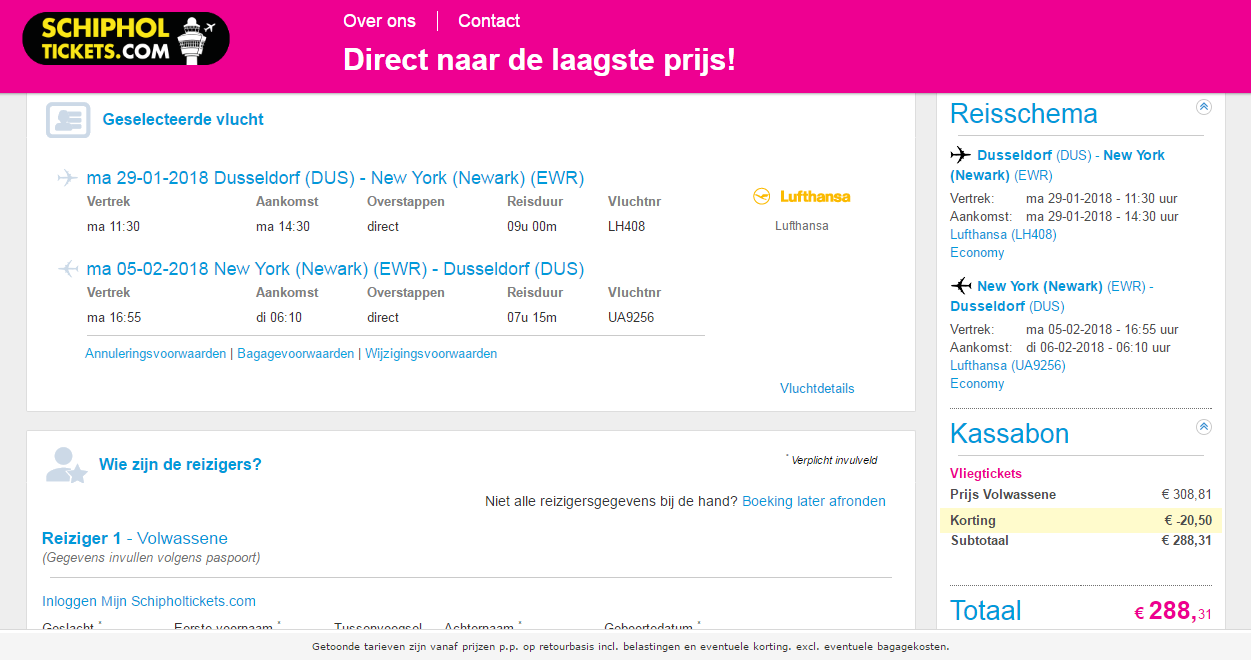
Task: Click the Korting discount row
Action: 1081,520
